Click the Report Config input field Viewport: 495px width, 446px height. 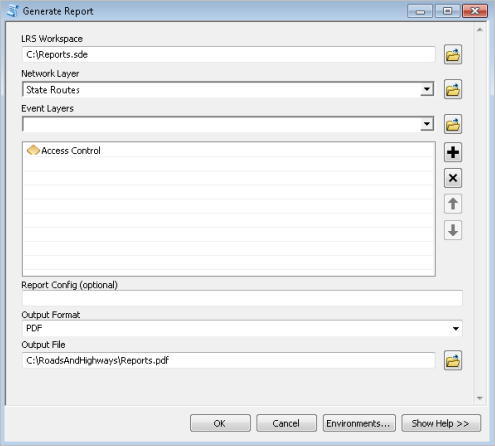click(242, 298)
